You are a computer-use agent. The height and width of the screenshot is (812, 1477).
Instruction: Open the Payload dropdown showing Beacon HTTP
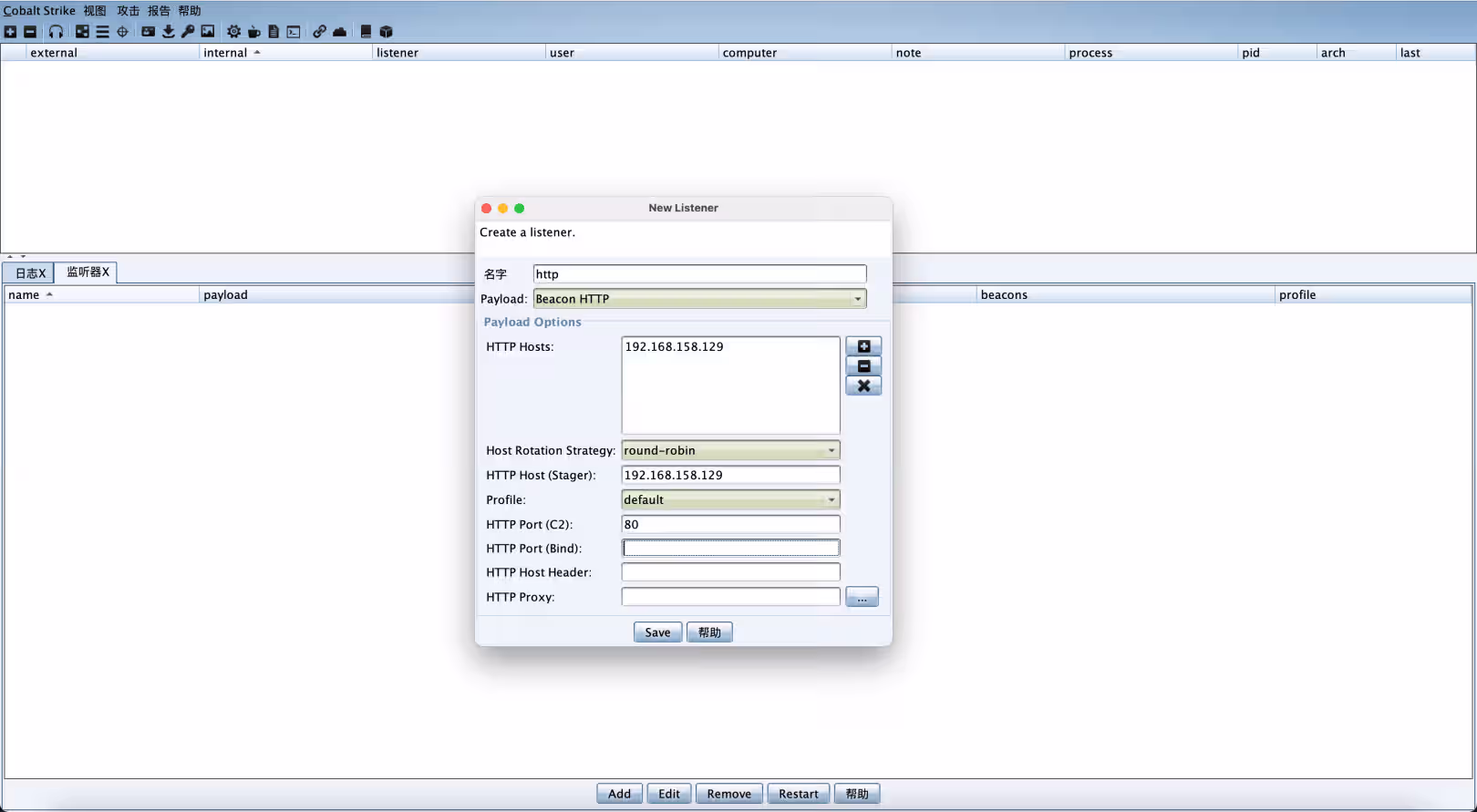pyautogui.click(x=699, y=299)
